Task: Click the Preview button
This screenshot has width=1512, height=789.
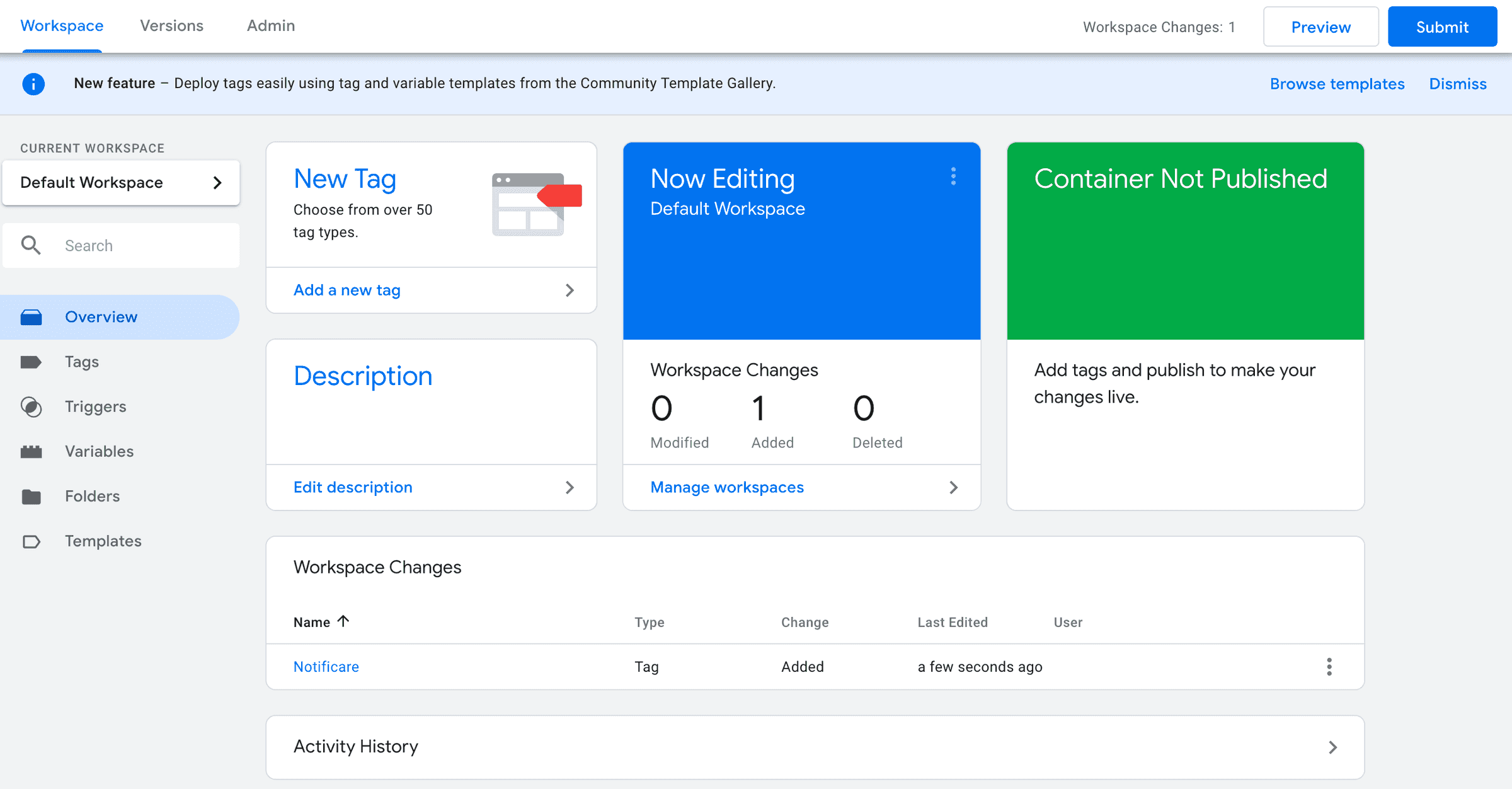Action: pos(1320,26)
